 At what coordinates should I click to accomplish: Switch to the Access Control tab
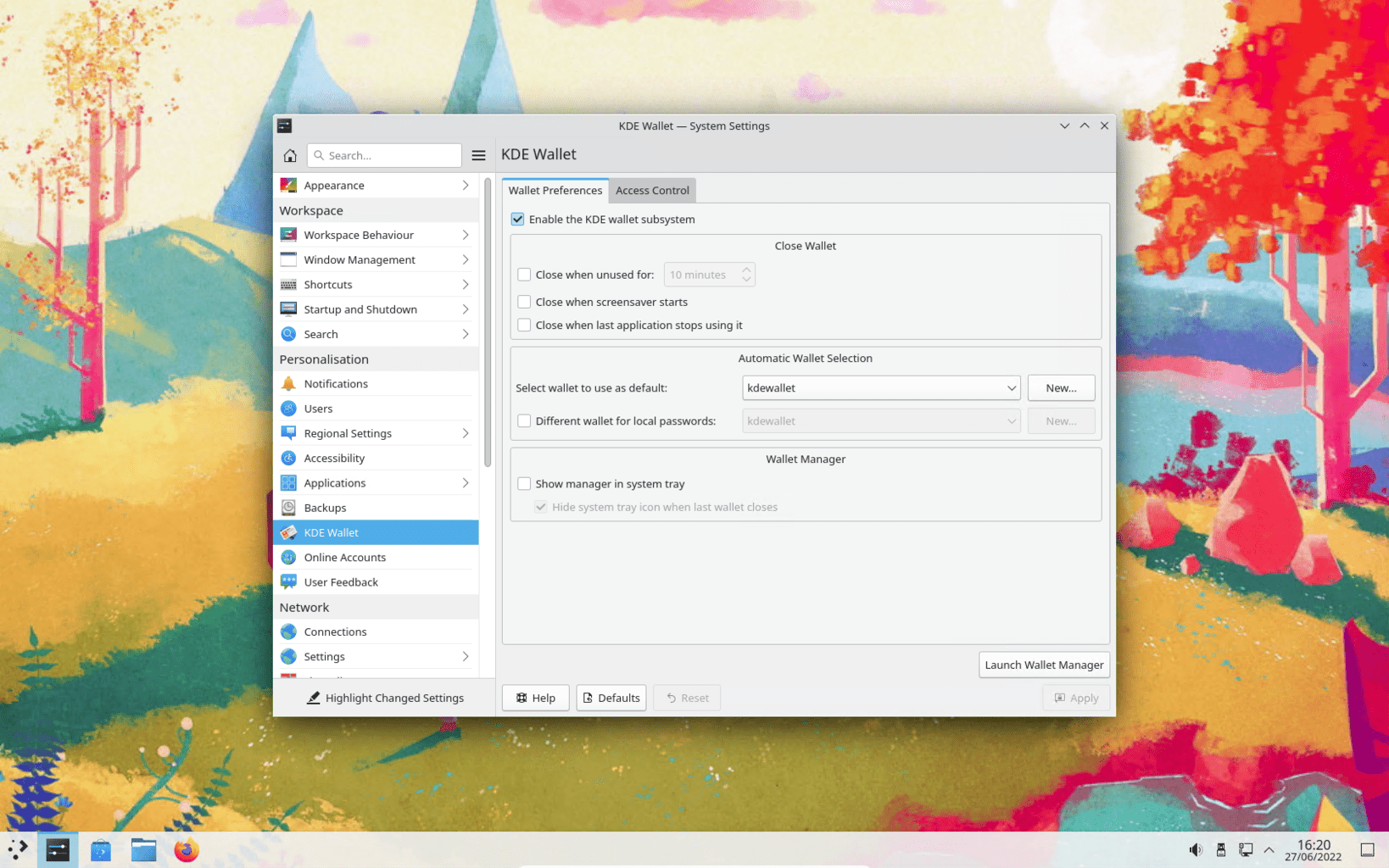[652, 190]
